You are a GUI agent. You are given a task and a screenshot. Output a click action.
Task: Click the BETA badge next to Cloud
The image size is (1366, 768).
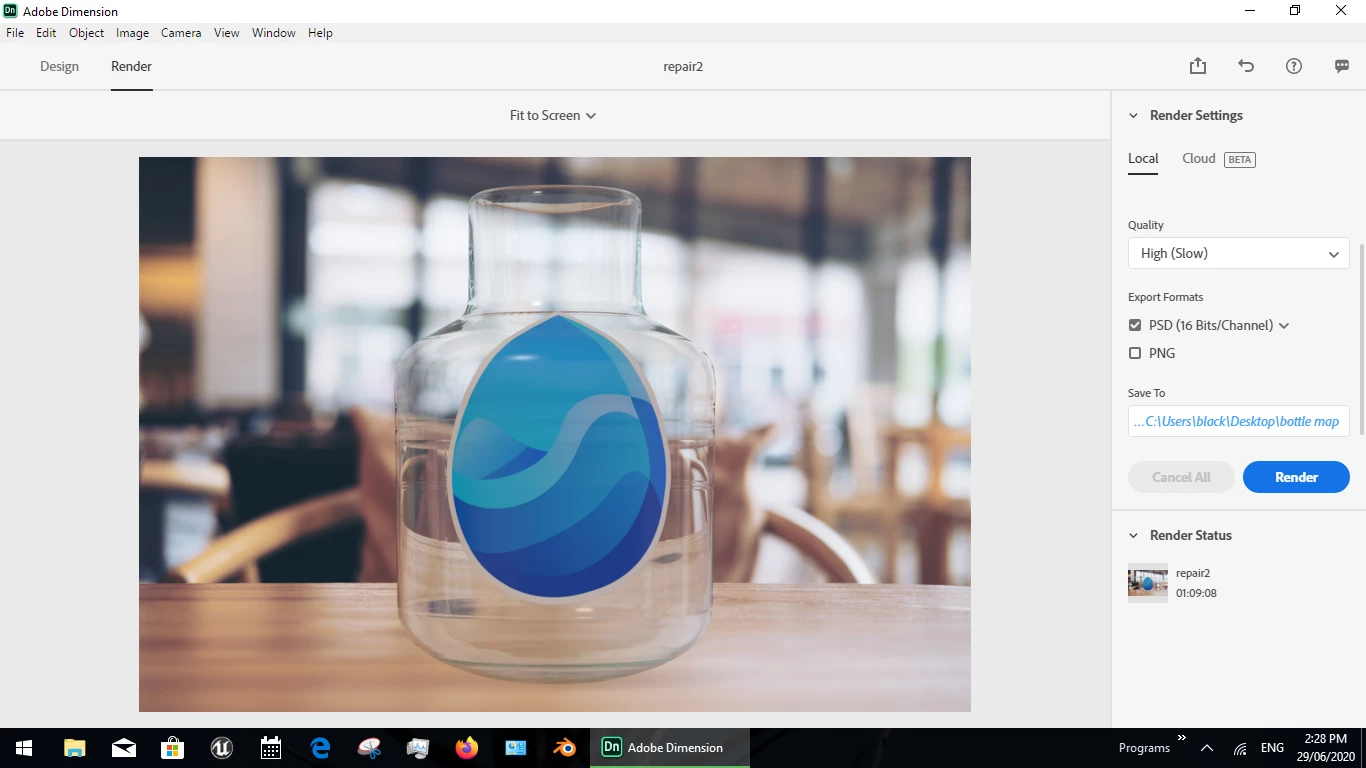pos(1239,159)
